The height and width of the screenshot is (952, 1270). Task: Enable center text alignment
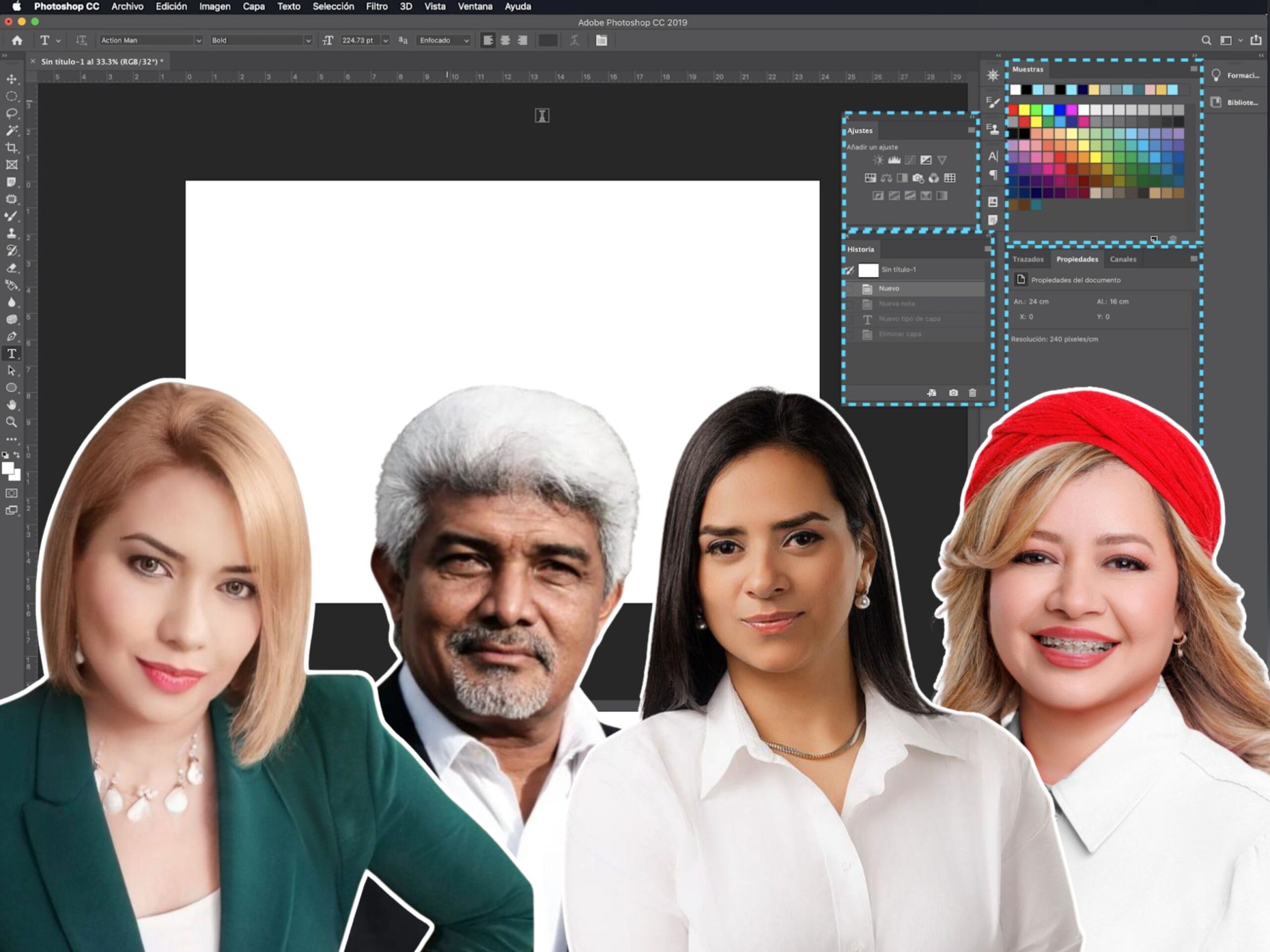point(505,40)
